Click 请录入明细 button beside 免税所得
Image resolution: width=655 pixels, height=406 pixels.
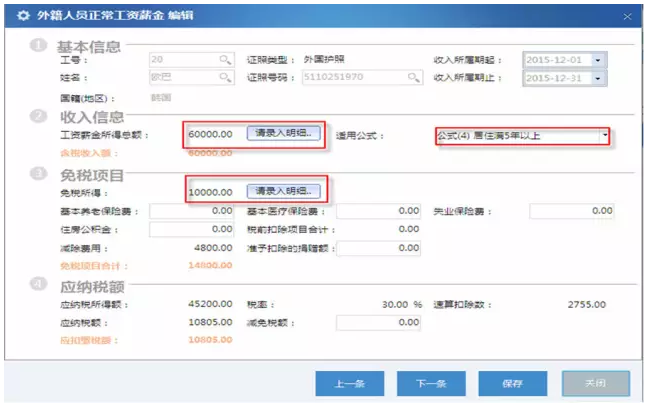[284, 191]
